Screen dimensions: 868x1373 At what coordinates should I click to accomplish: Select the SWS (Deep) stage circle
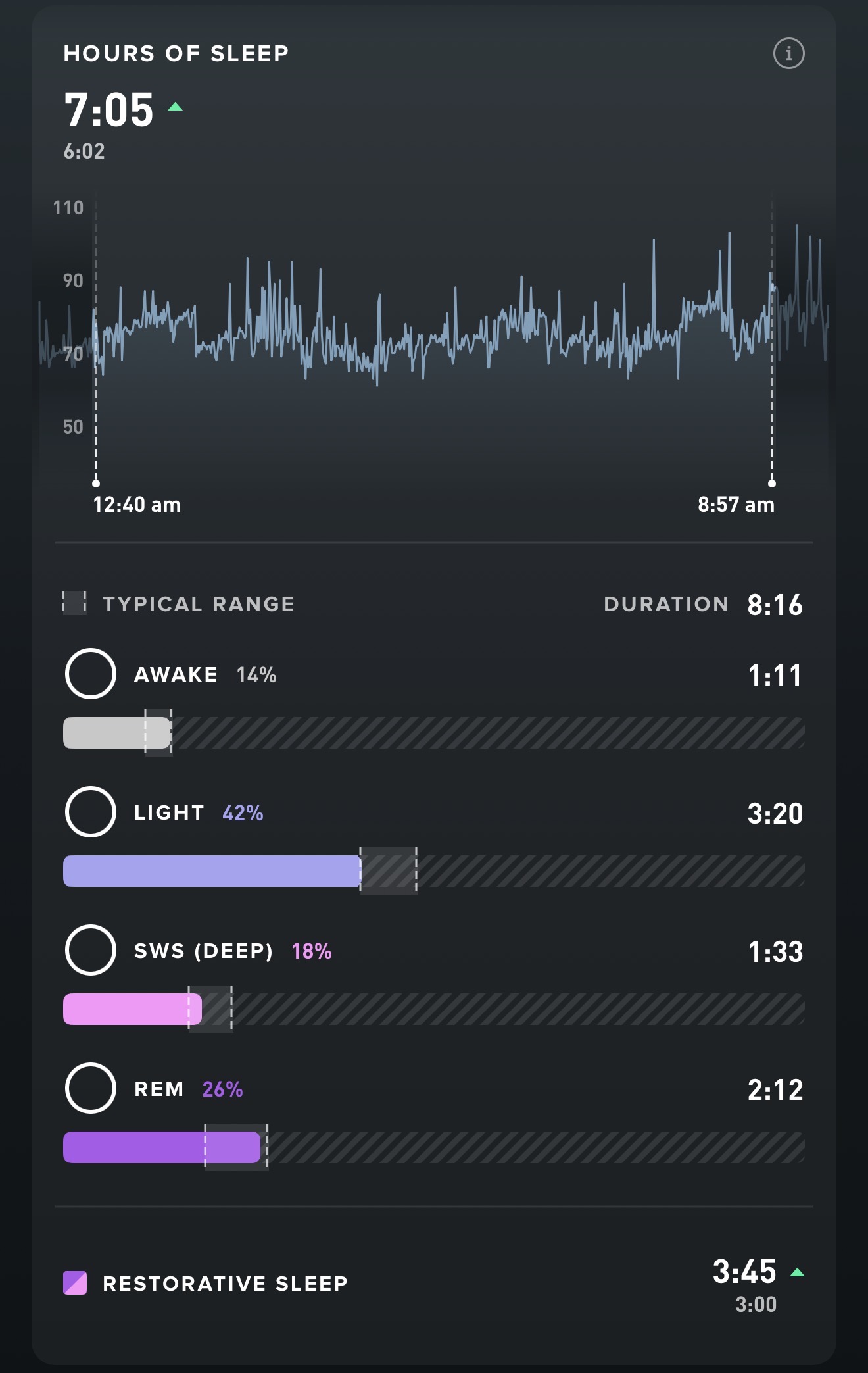point(91,950)
